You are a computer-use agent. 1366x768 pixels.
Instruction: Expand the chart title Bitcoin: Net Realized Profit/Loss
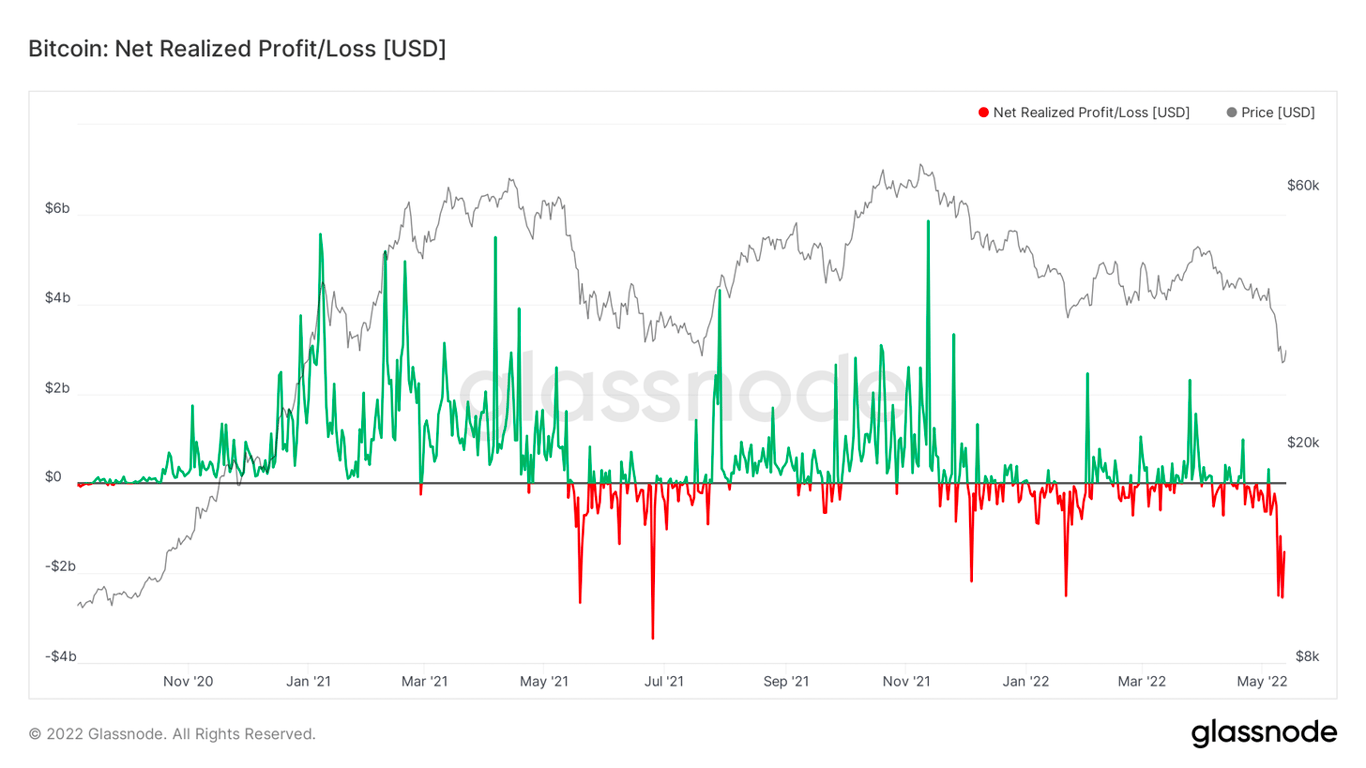click(x=237, y=48)
